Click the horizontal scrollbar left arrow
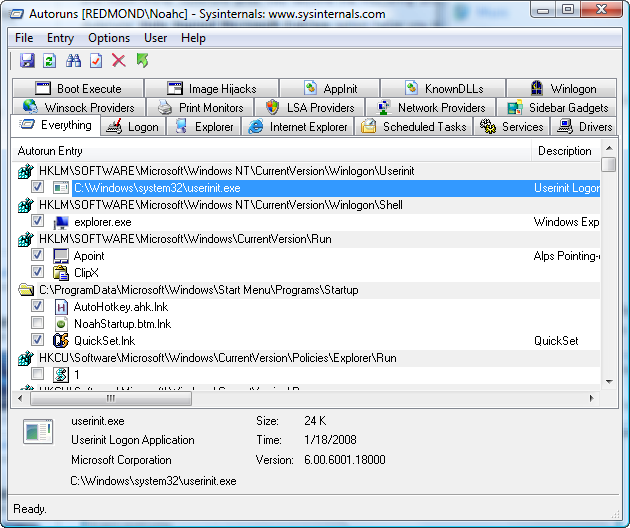The height and width of the screenshot is (528, 630). pyautogui.click(x=20, y=398)
